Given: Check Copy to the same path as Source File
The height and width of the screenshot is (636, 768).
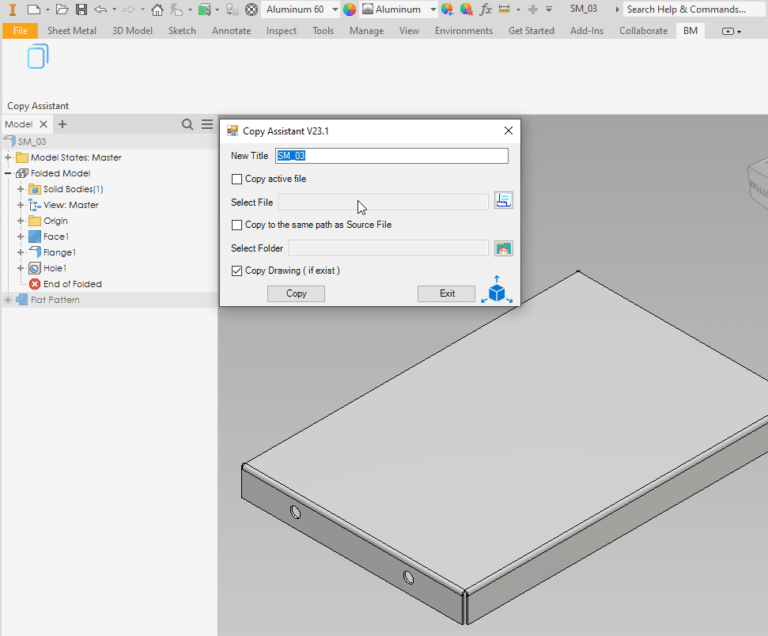Looking at the screenshot, I should (x=237, y=225).
